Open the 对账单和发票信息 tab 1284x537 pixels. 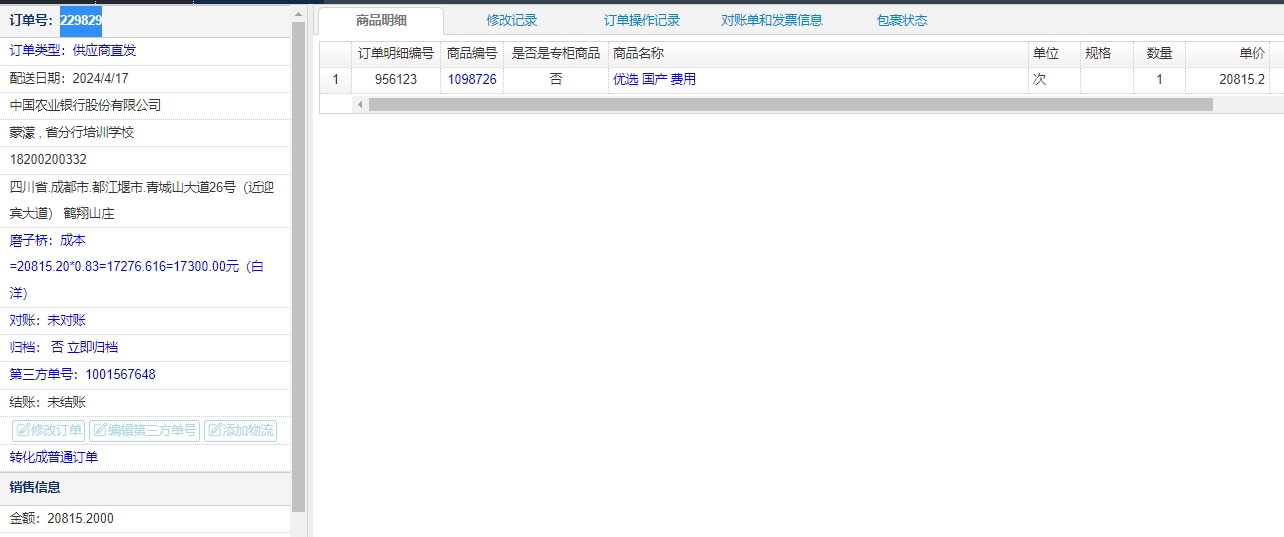[x=772, y=20]
